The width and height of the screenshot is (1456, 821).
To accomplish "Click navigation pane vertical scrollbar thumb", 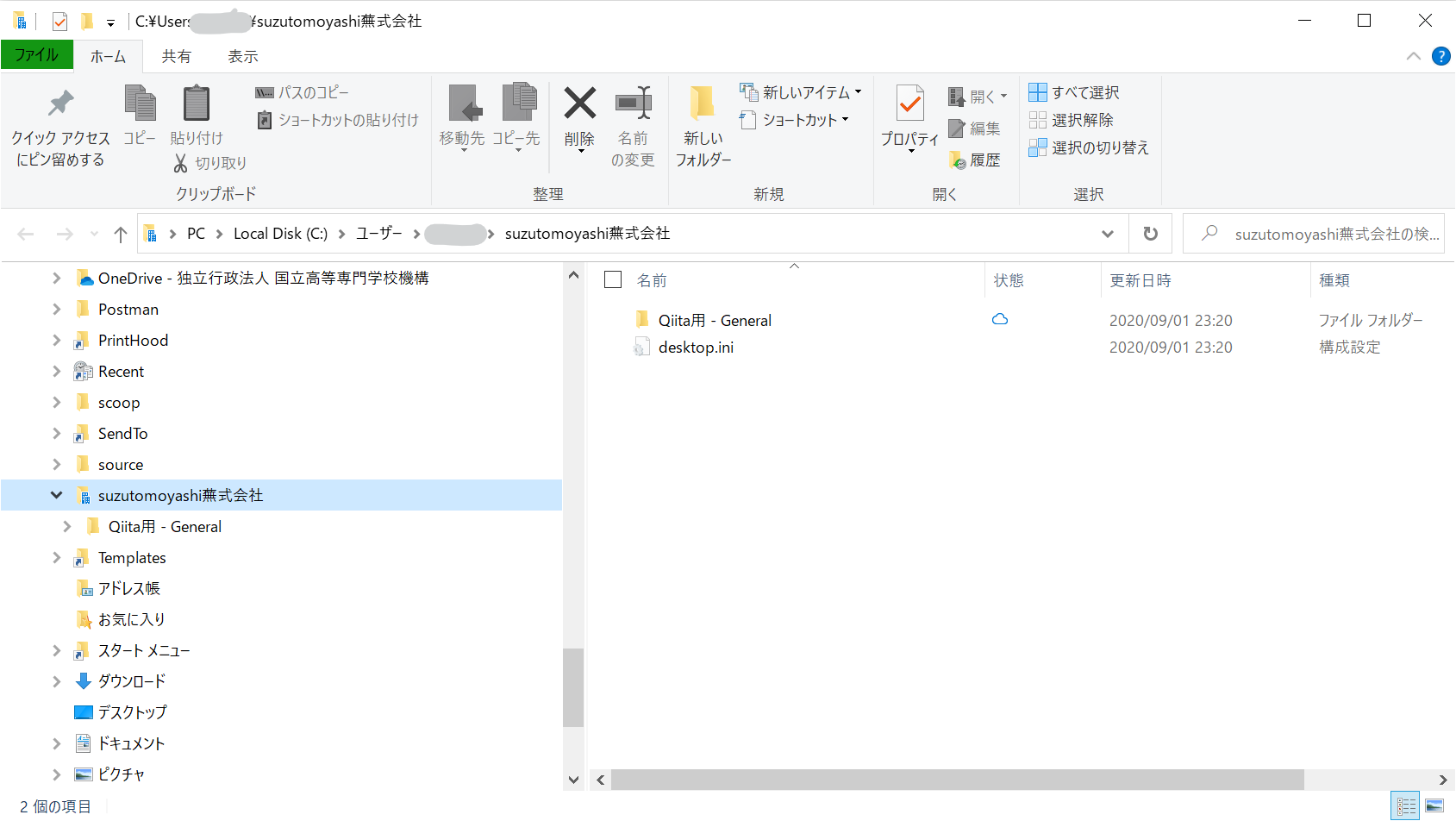I will coord(573,687).
